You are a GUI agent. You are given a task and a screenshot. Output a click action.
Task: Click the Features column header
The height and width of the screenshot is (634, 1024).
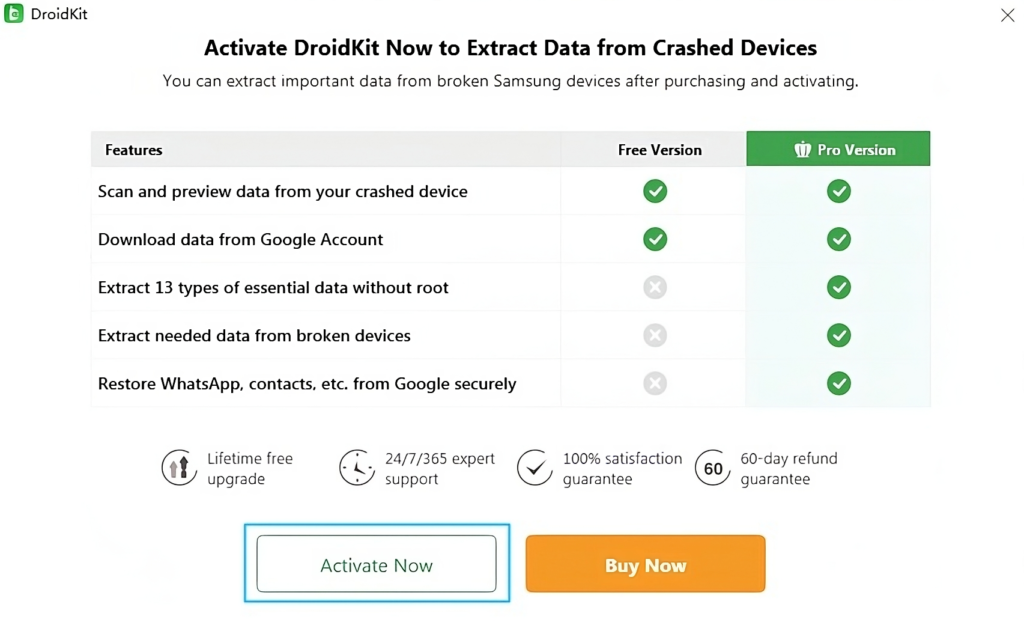pyautogui.click(x=133, y=149)
